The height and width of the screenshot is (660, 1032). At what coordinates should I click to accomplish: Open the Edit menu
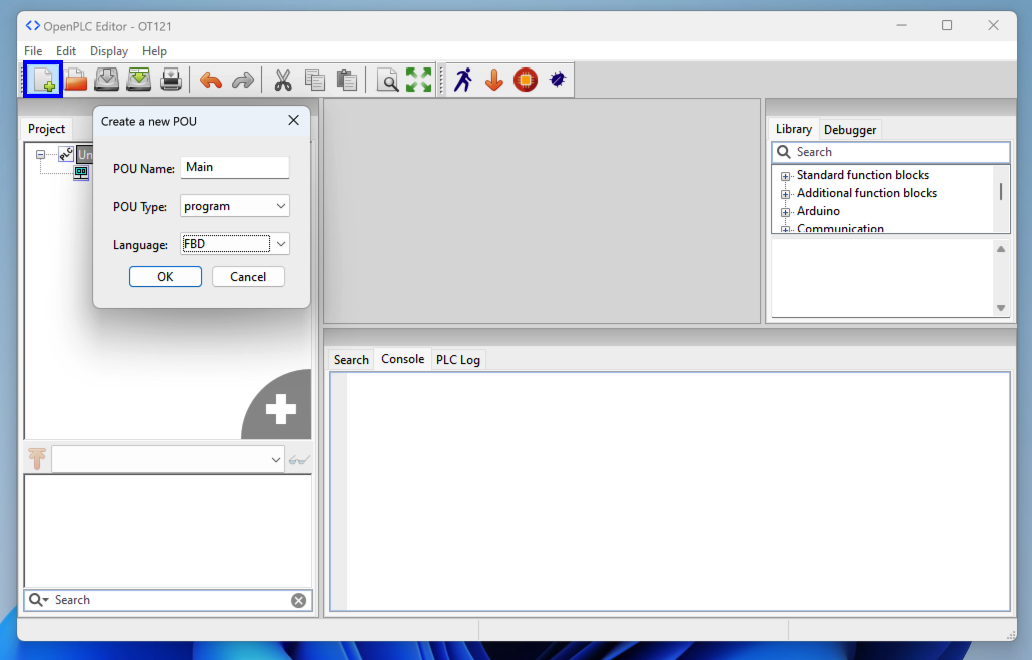coord(66,51)
